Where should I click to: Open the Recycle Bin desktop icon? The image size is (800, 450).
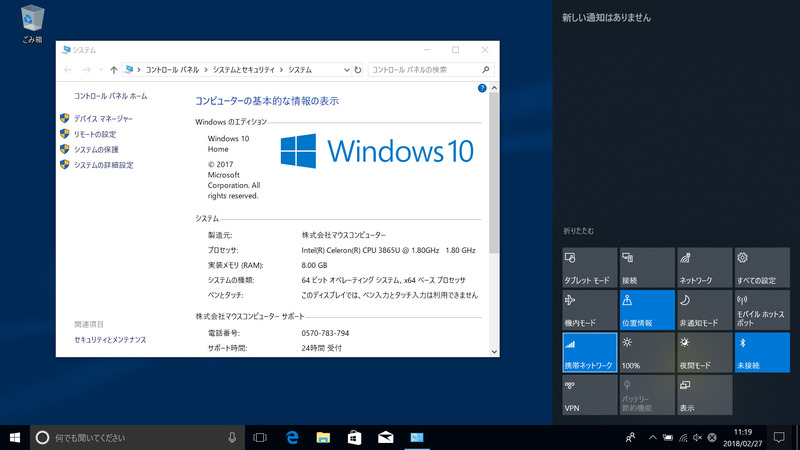coord(32,24)
